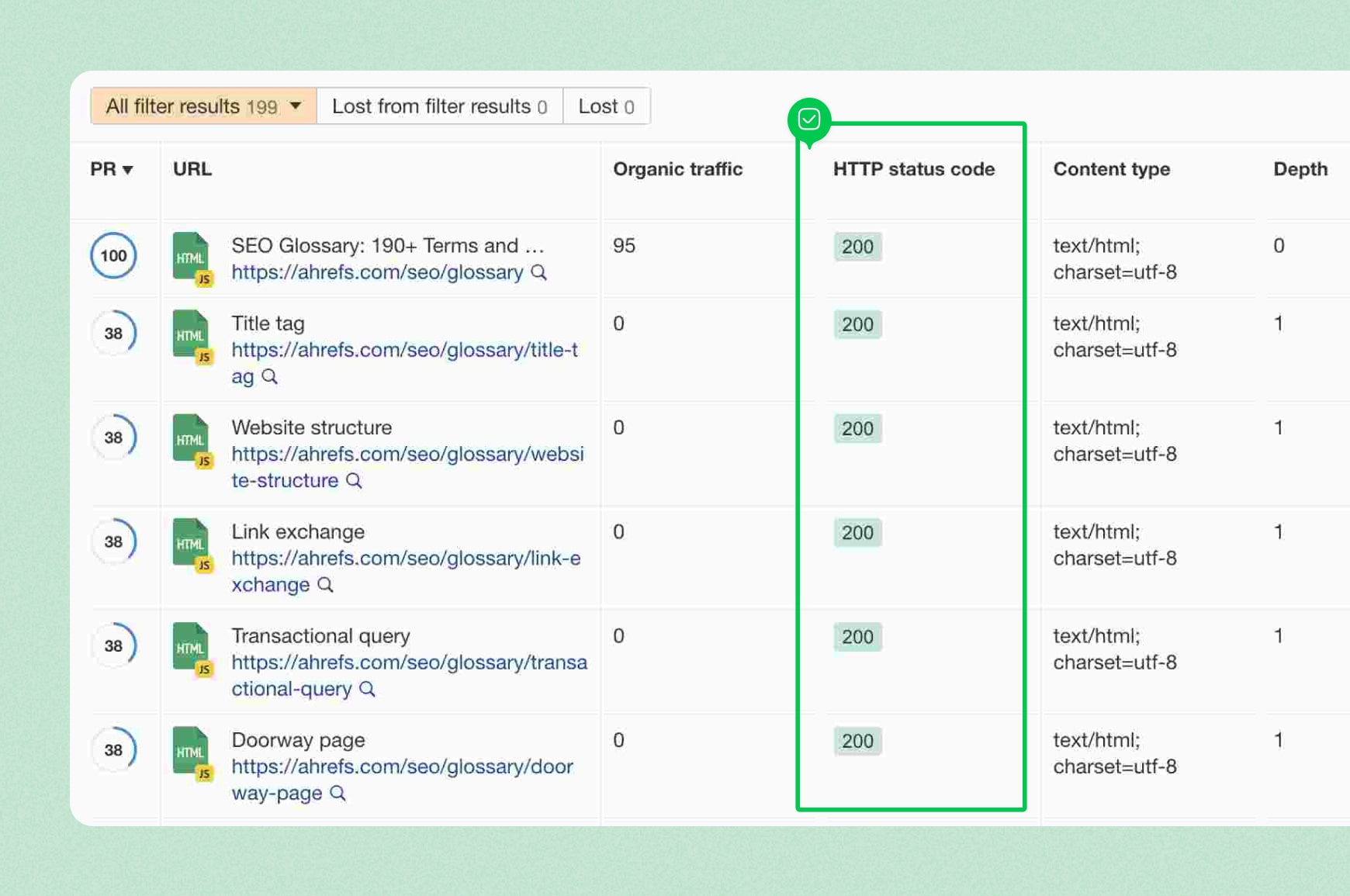Click magnifier icon beside doorway-page URL
This screenshot has height=896, width=1350.
pos(337,793)
